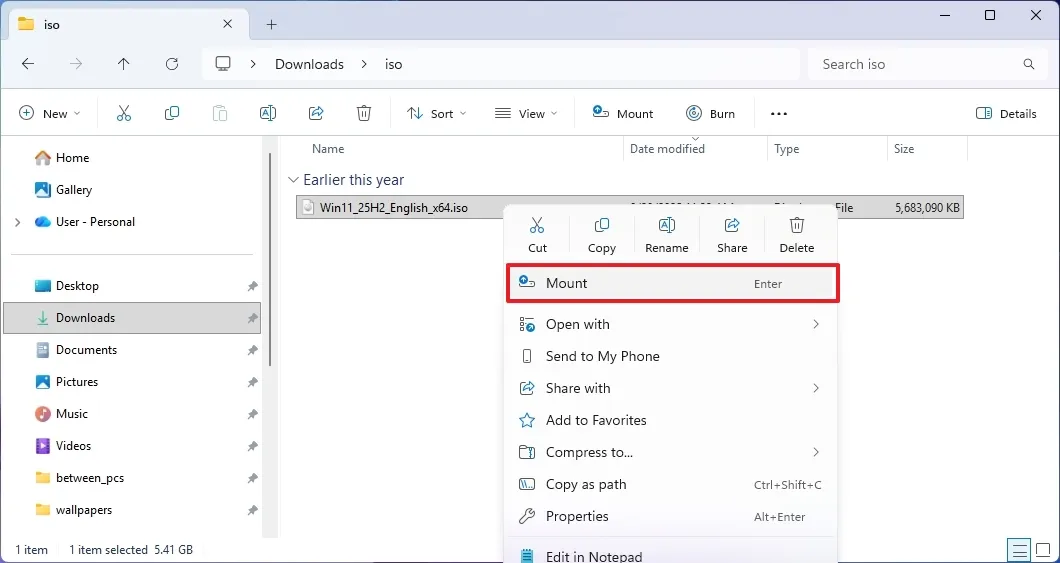Open the See more ellipsis menu
1060x563 pixels.
click(779, 114)
